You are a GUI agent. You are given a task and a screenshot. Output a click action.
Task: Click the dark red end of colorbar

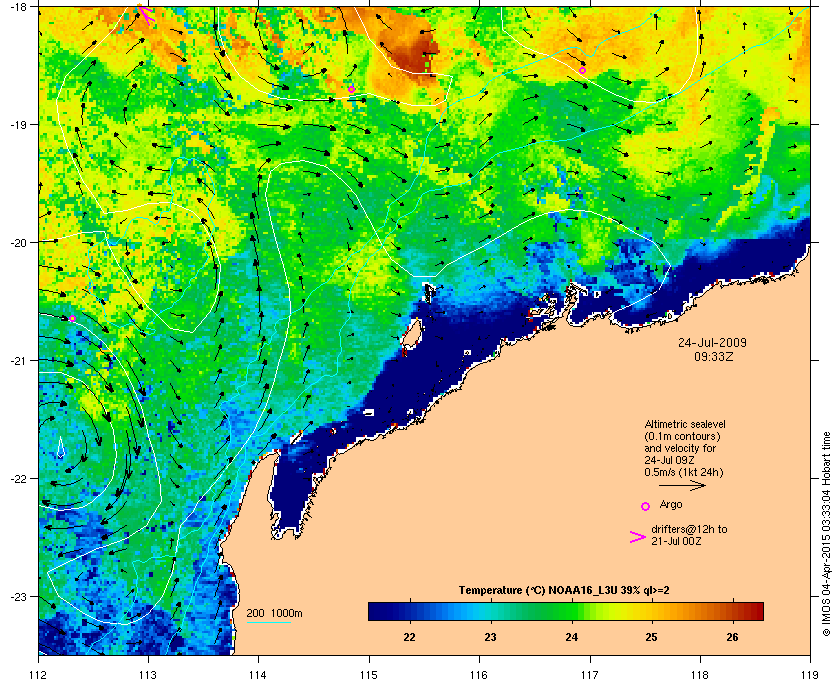coord(756,611)
